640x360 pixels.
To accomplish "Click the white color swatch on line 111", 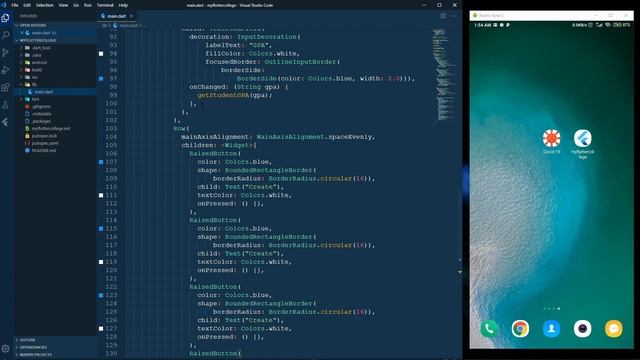I will 101,195.
